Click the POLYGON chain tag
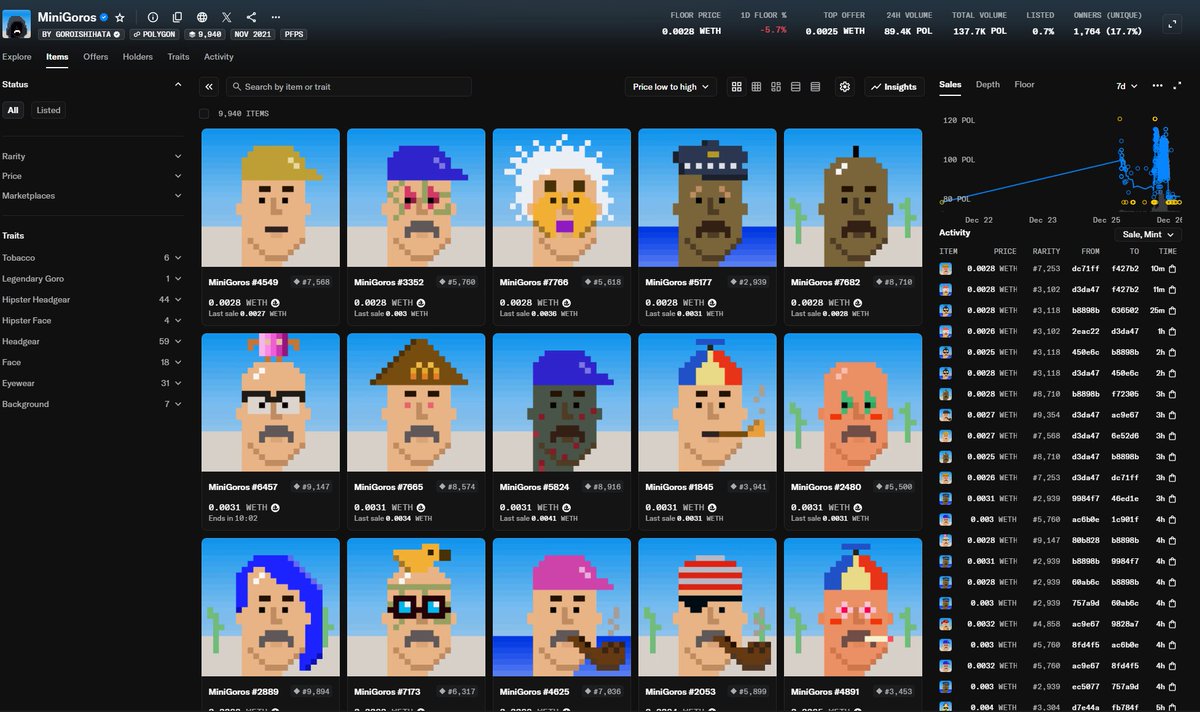Viewport: 1200px width, 712px height. [153, 34]
